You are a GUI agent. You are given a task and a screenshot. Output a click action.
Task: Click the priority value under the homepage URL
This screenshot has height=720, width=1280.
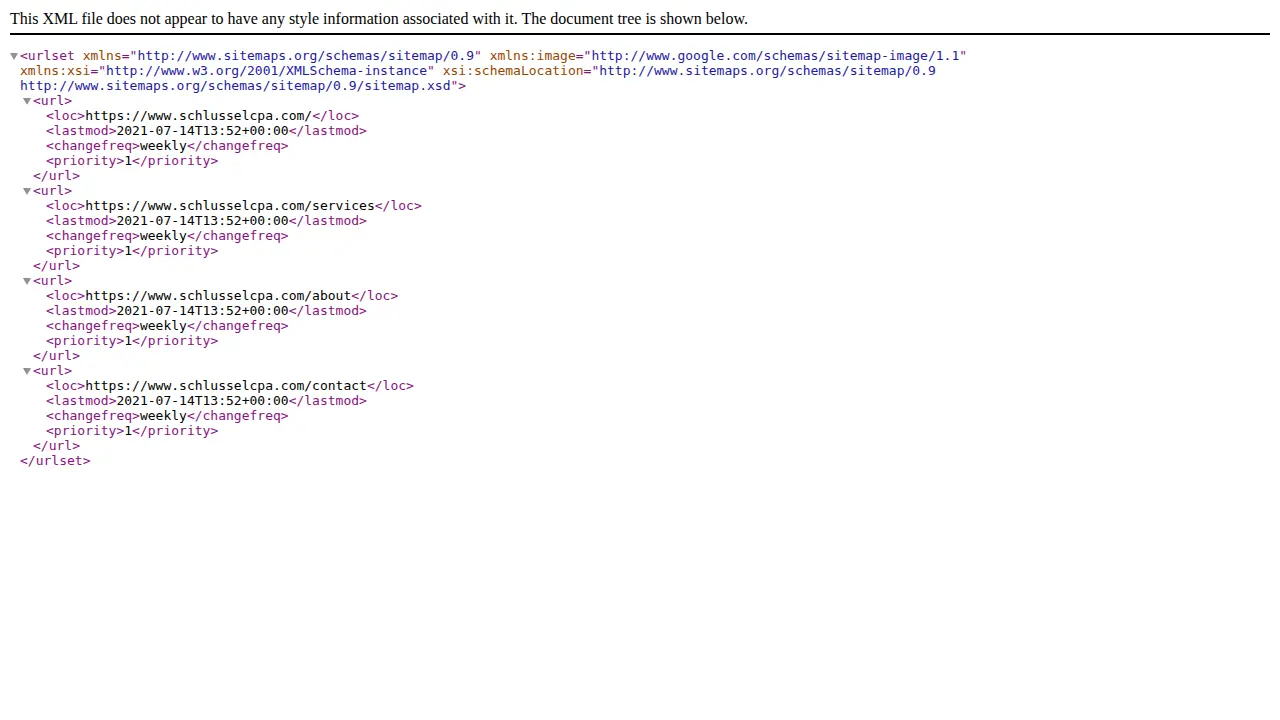(x=128, y=161)
